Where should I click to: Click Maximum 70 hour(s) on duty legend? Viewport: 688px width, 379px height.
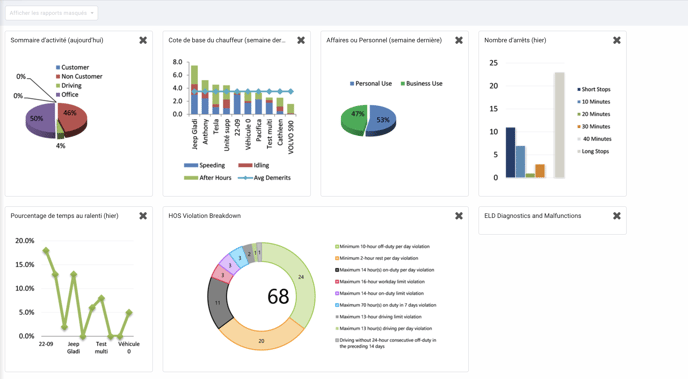coord(386,305)
